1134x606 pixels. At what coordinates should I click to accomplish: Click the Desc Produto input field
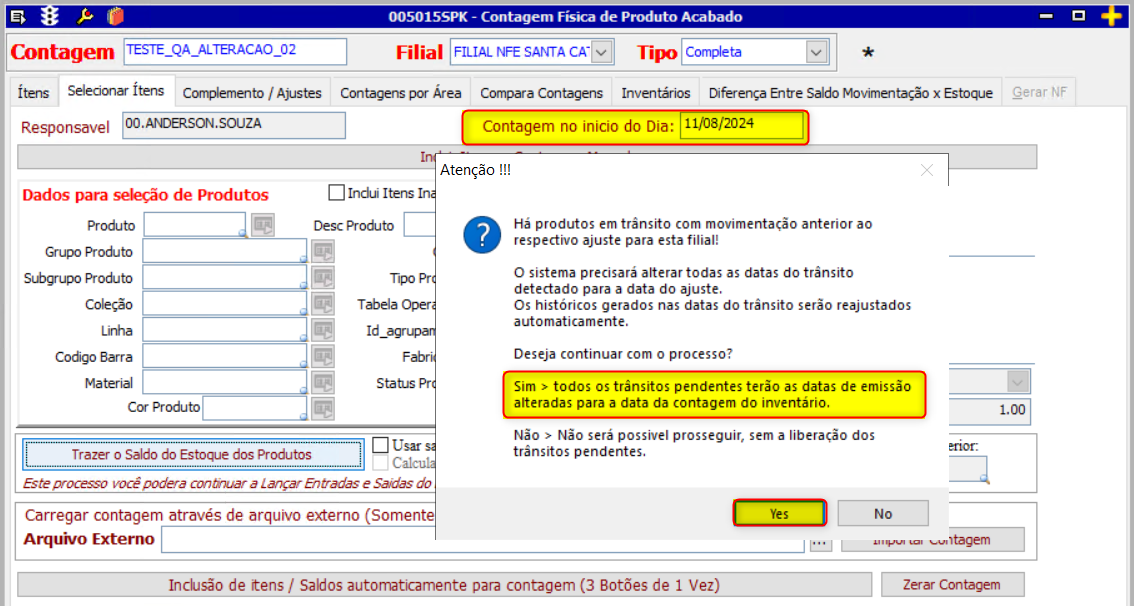click(x=419, y=225)
